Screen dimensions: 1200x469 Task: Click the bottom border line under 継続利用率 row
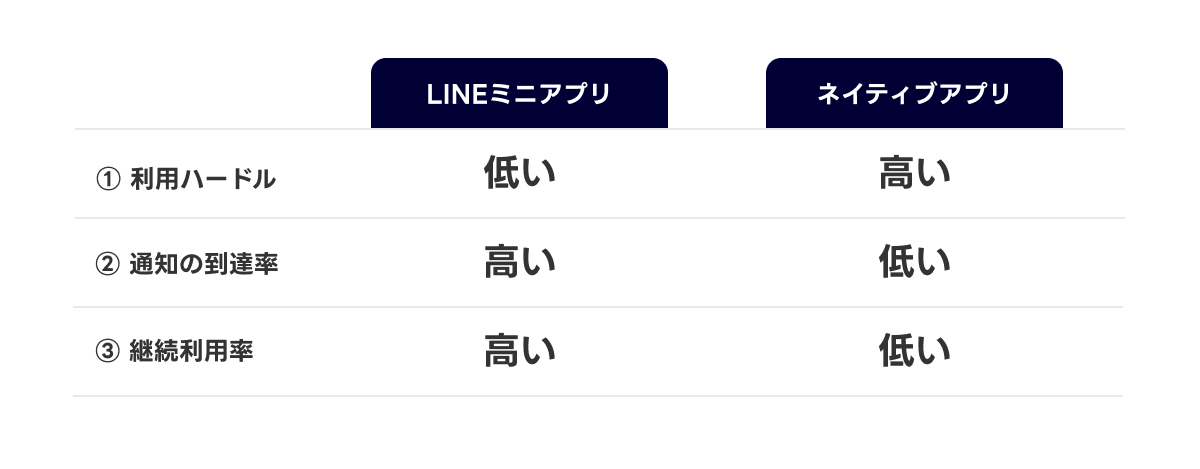[598, 396]
